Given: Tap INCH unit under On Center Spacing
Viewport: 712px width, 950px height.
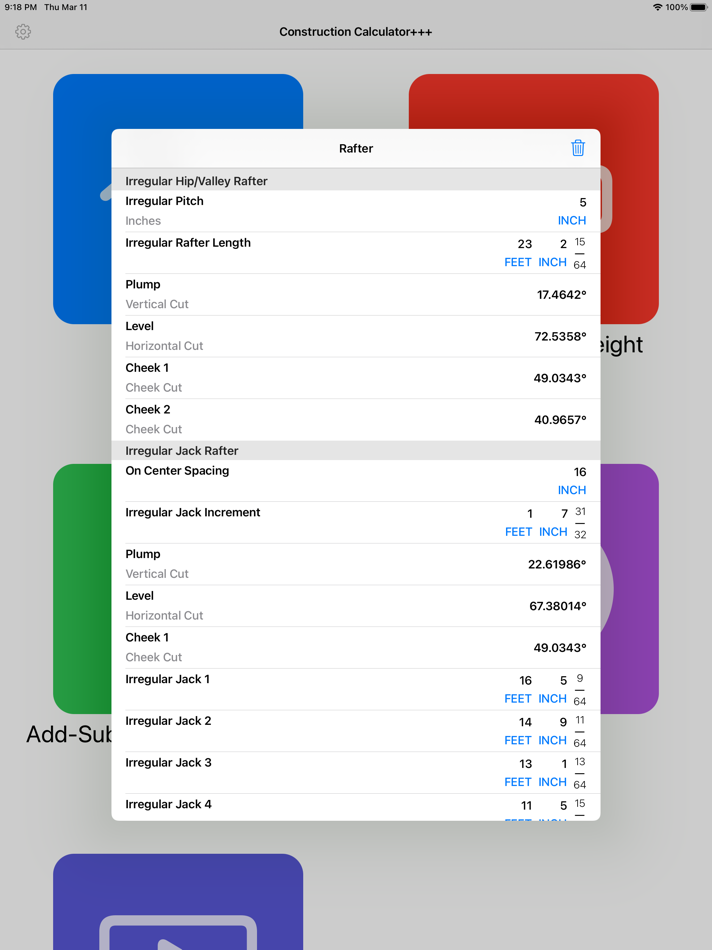Looking at the screenshot, I should coord(571,490).
